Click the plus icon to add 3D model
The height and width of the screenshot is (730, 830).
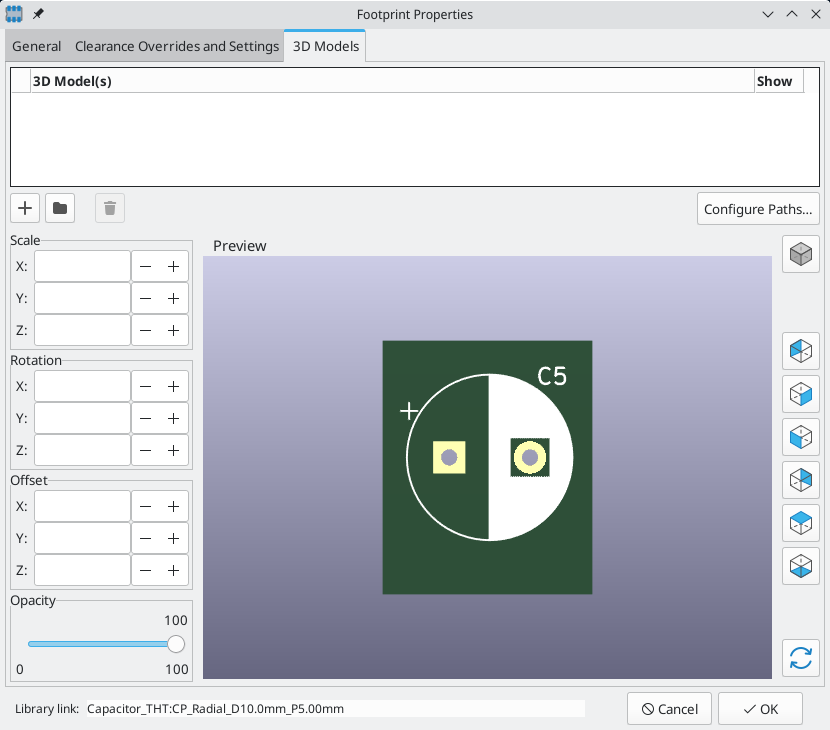(x=25, y=208)
